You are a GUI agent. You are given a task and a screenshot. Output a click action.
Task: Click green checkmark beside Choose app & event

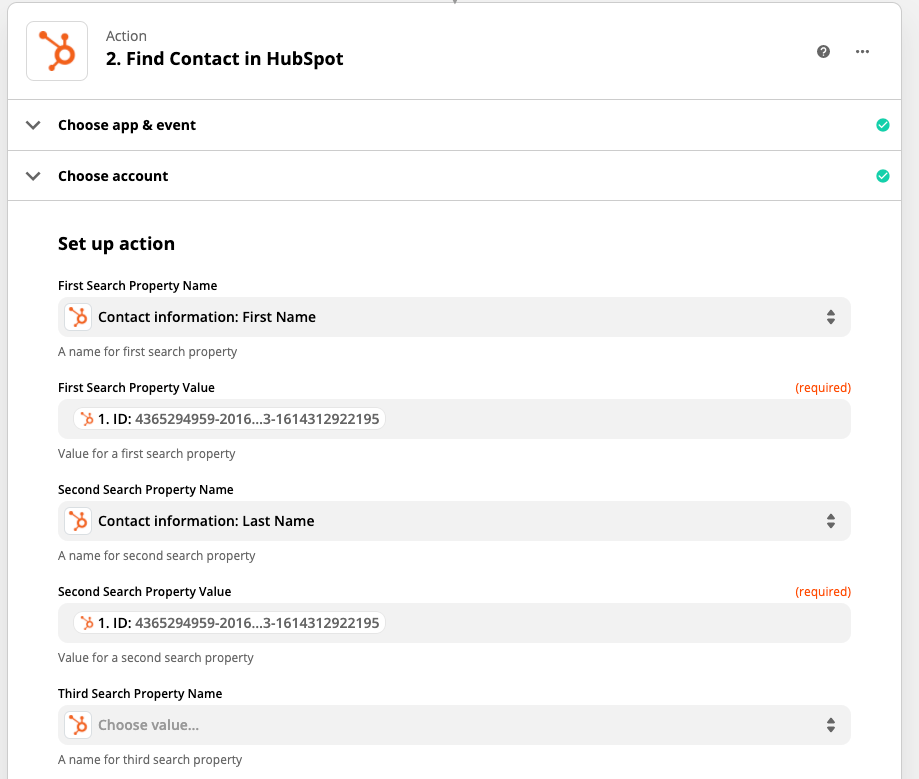coord(883,125)
